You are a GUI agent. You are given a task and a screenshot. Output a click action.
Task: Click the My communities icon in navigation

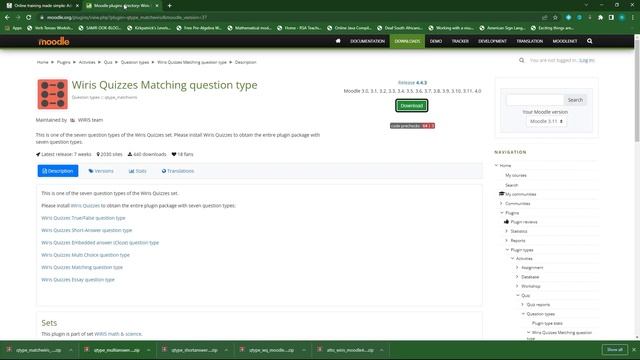pyautogui.click(x=502, y=194)
